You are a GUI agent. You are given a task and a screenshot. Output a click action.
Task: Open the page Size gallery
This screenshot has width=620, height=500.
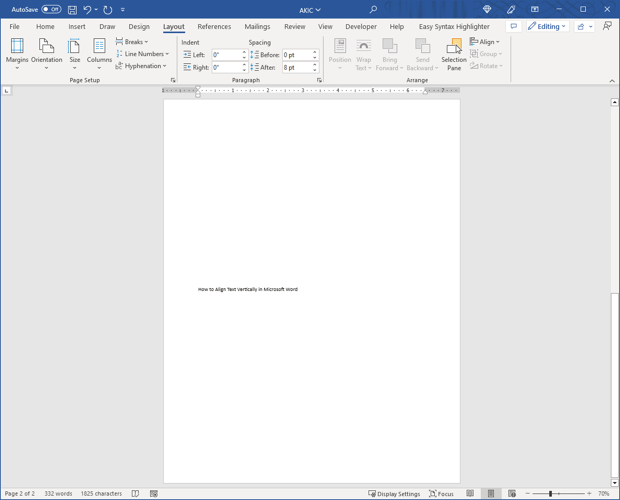click(x=74, y=53)
